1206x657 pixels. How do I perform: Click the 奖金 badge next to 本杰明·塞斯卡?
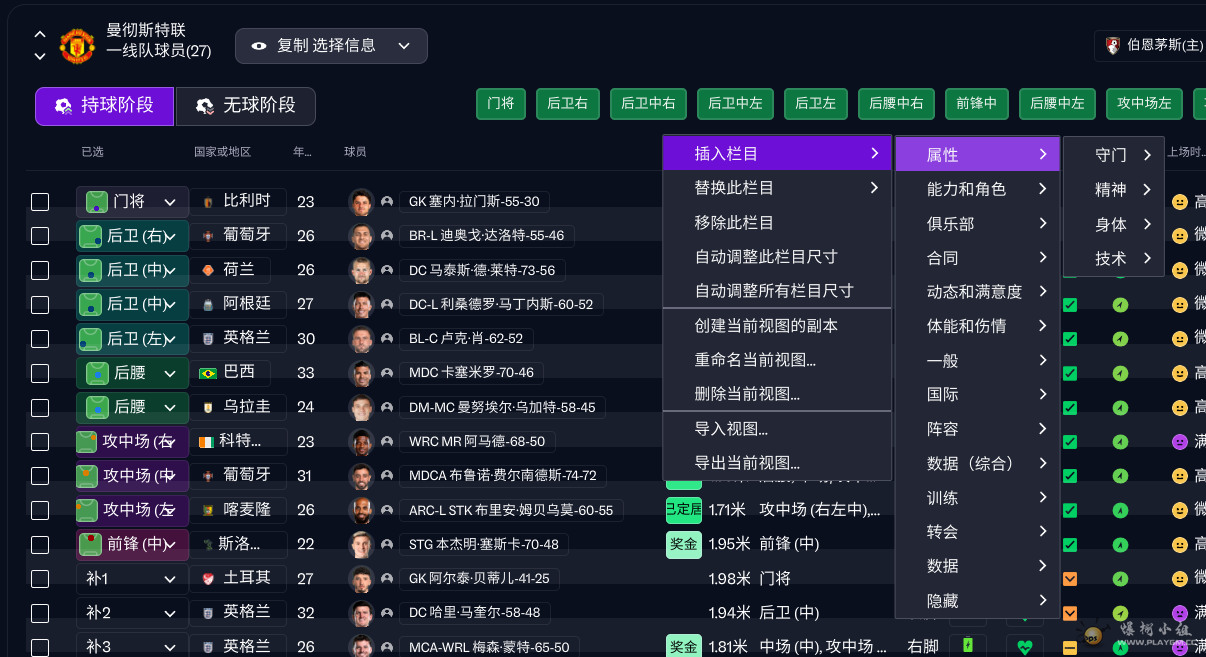684,544
